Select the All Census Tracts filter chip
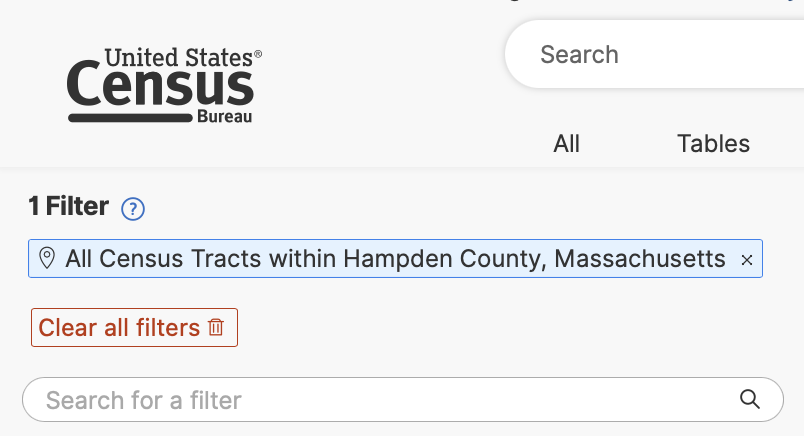 coord(395,259)
